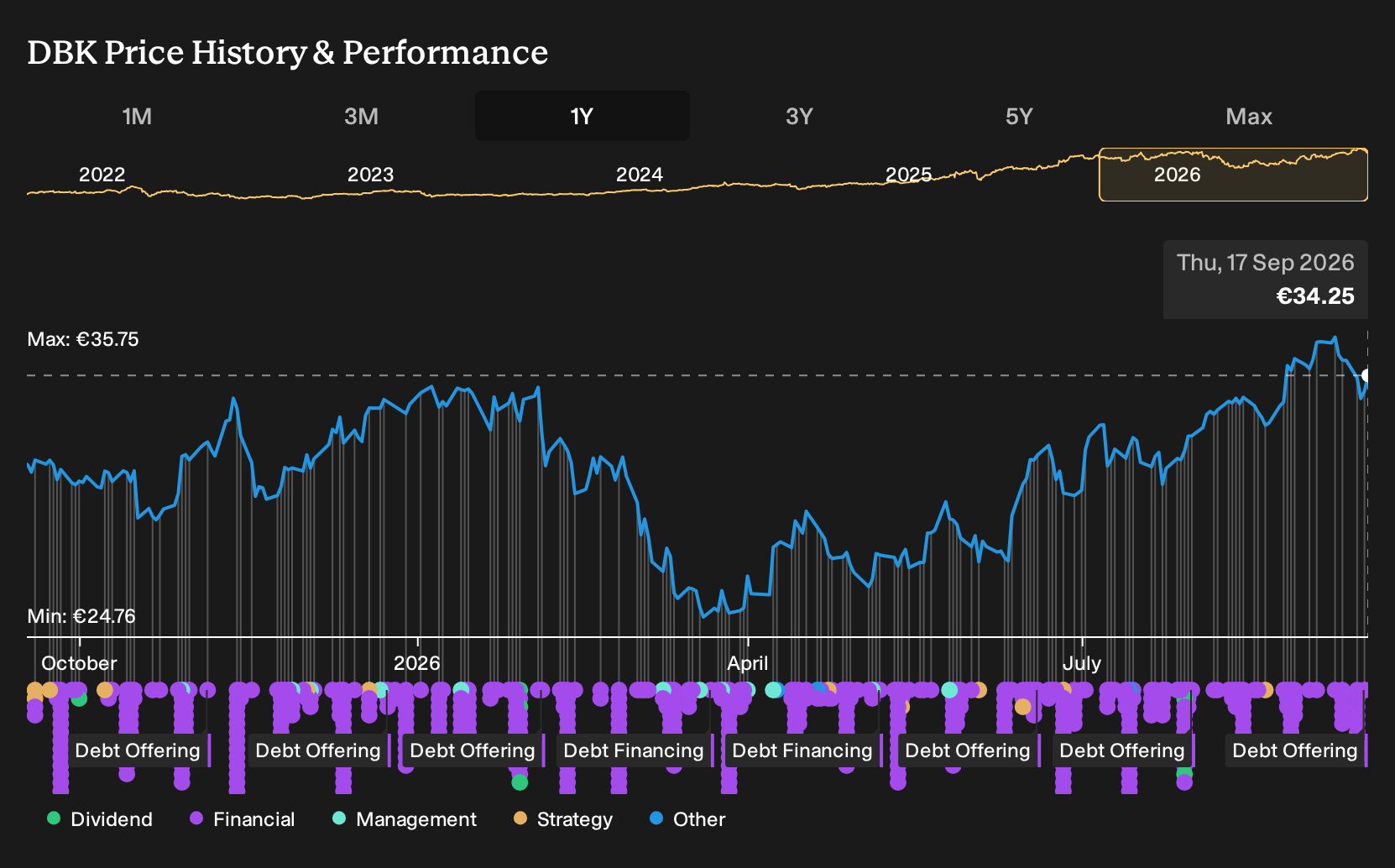Viewport: 1395px width, 868px height.
Task: Toggle Dividend events in the legend
Action: (x=100, y=819)
